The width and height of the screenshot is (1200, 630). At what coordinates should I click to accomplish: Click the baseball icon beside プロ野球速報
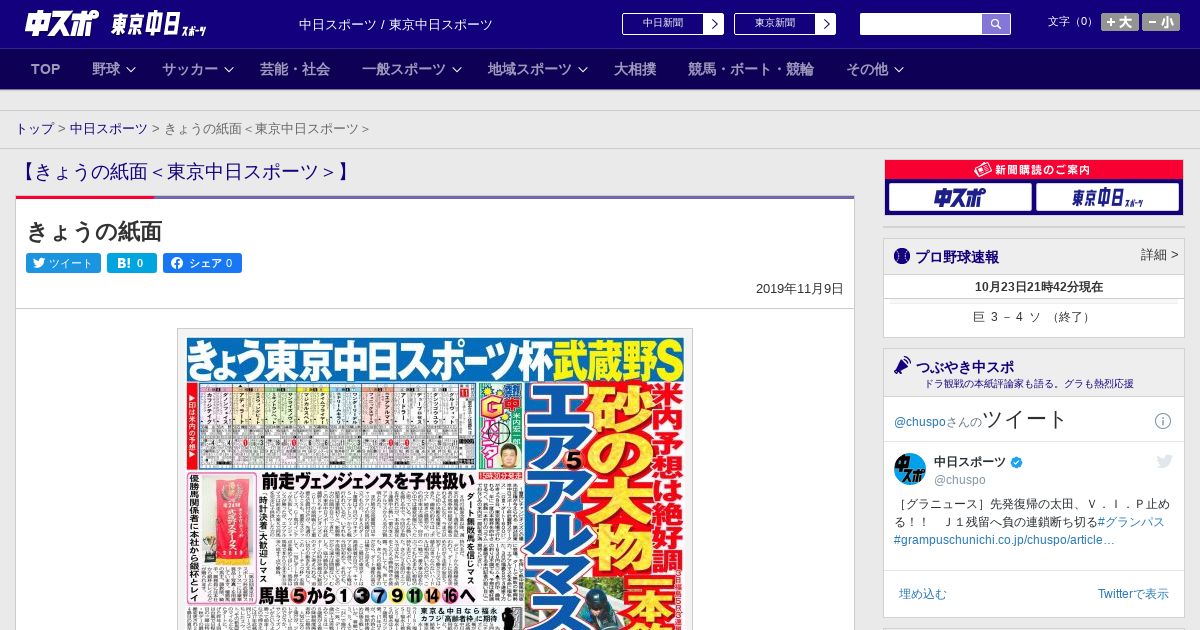pyautogui.click(x=902, y=257)
